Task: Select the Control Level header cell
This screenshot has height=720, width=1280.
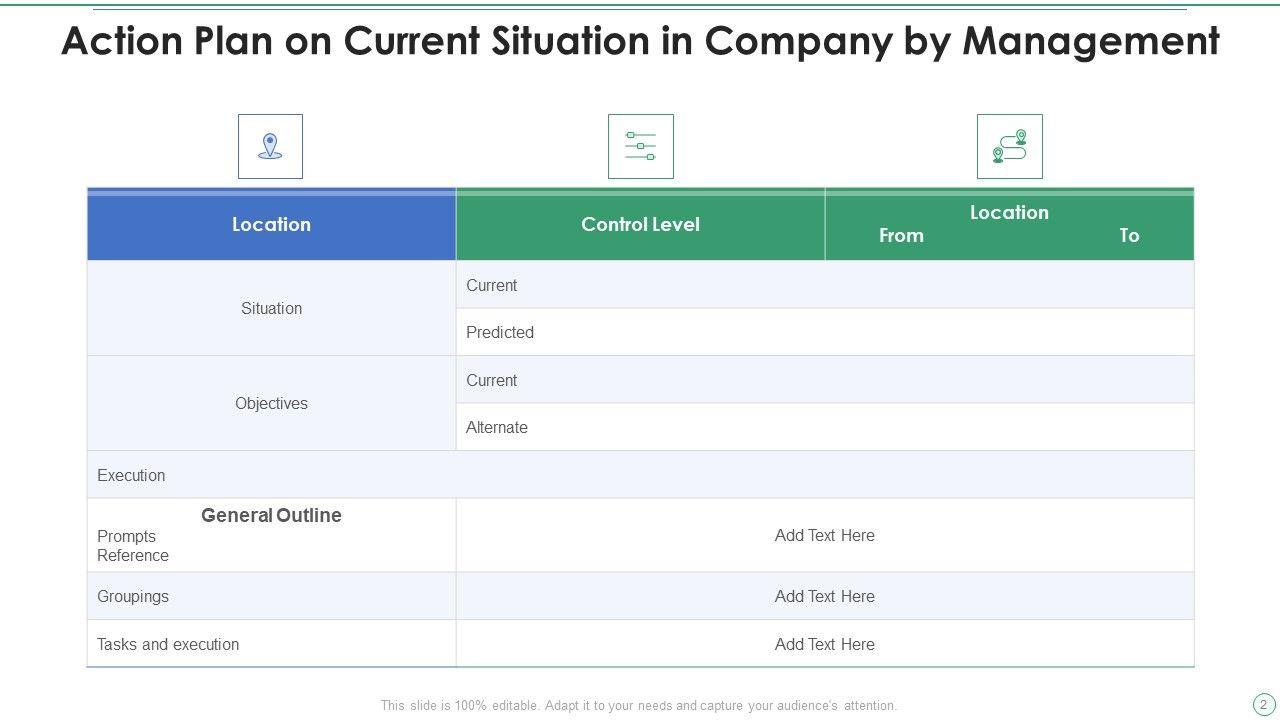Action: click(x=640, y=225)
